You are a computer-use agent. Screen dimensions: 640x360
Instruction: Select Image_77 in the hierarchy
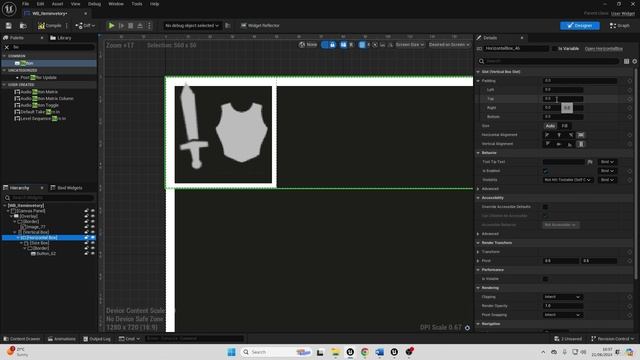click(33, 227)
